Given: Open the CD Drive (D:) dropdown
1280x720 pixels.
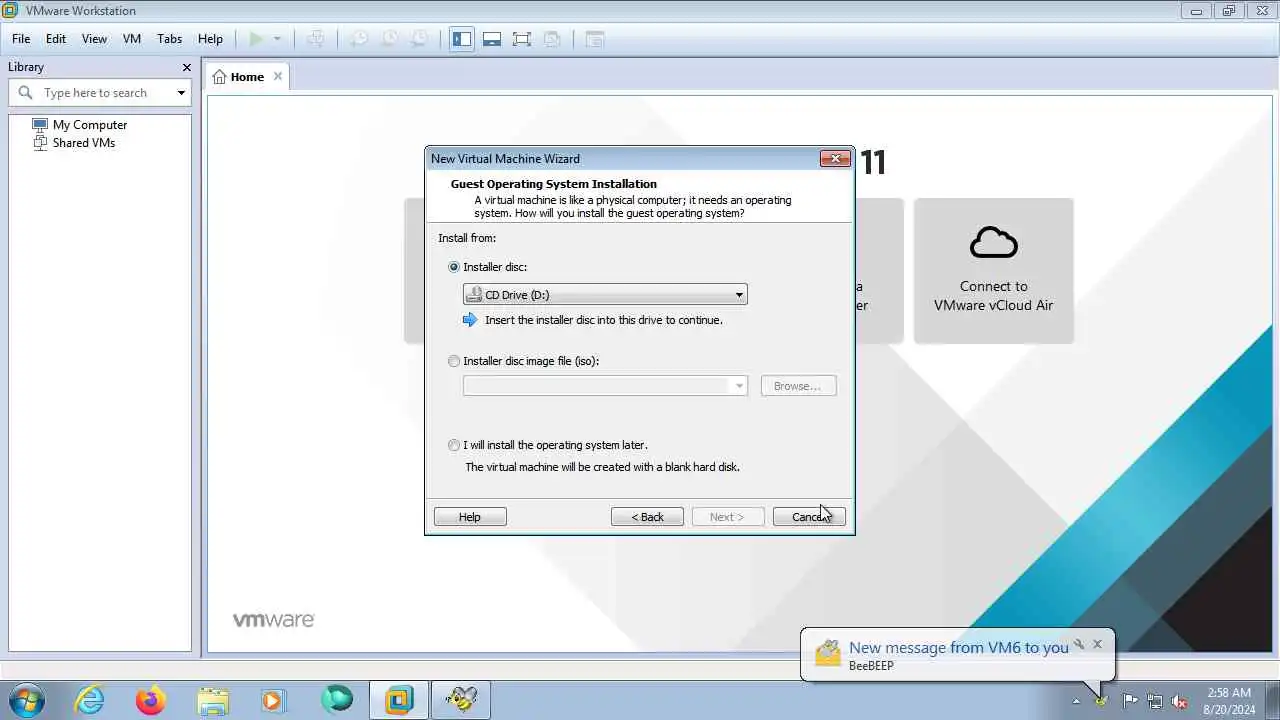Looking at the screenshot, I should pyautogui.click(x=605, y=295).
